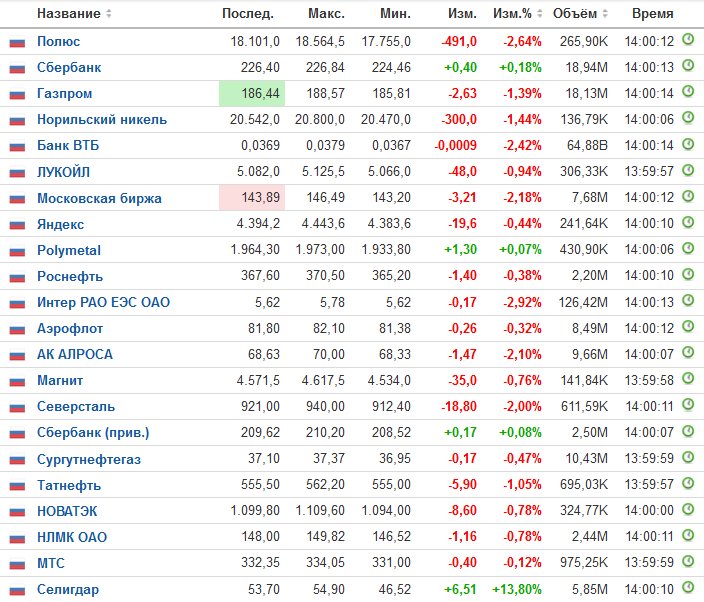Image resolution: width=704 pixels, height=602 pixels.
Task: Click the clock icon in the АК АЛРОСА row
Action: pos(688,352)
